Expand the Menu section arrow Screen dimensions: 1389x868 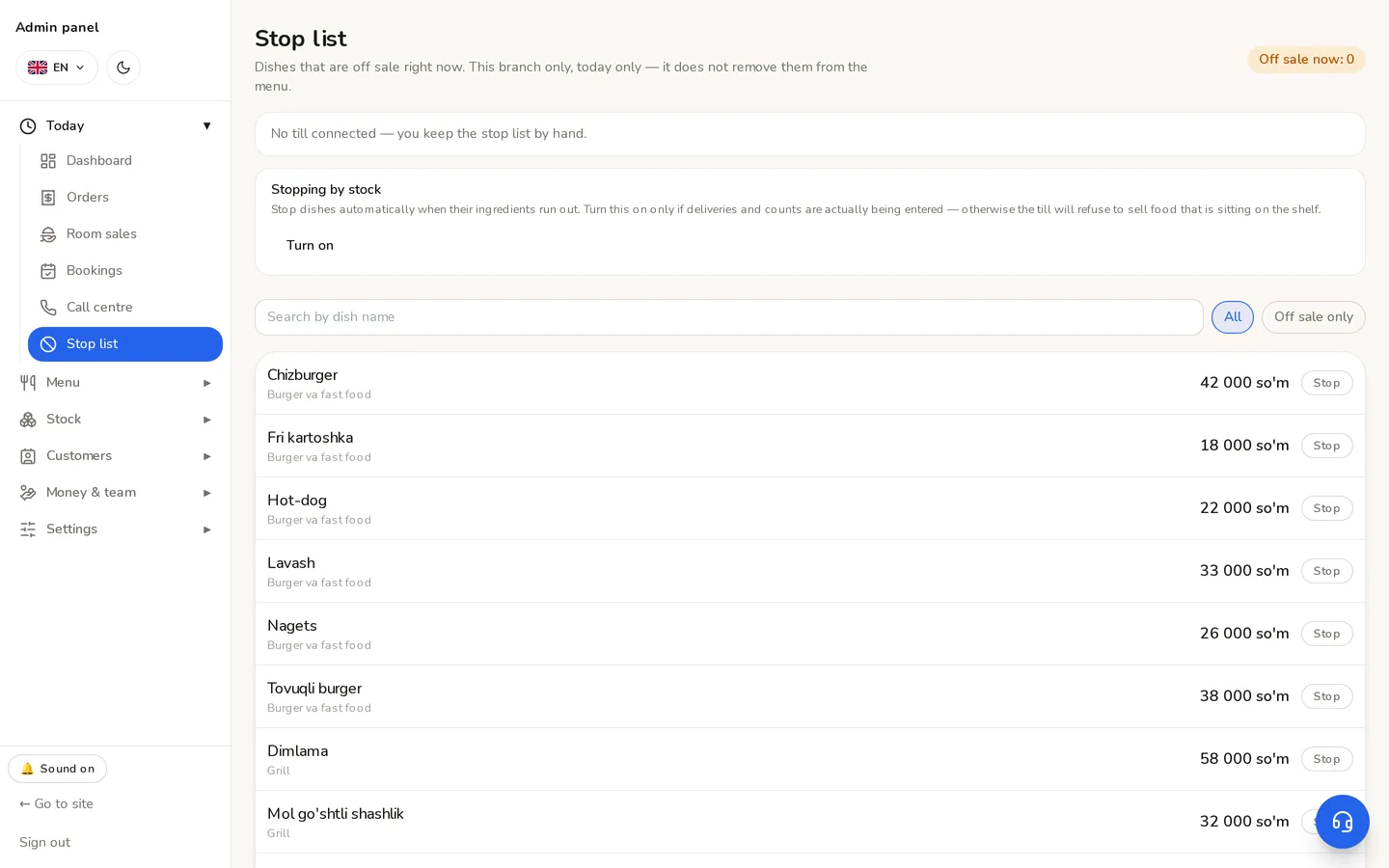tap(206, 383)
